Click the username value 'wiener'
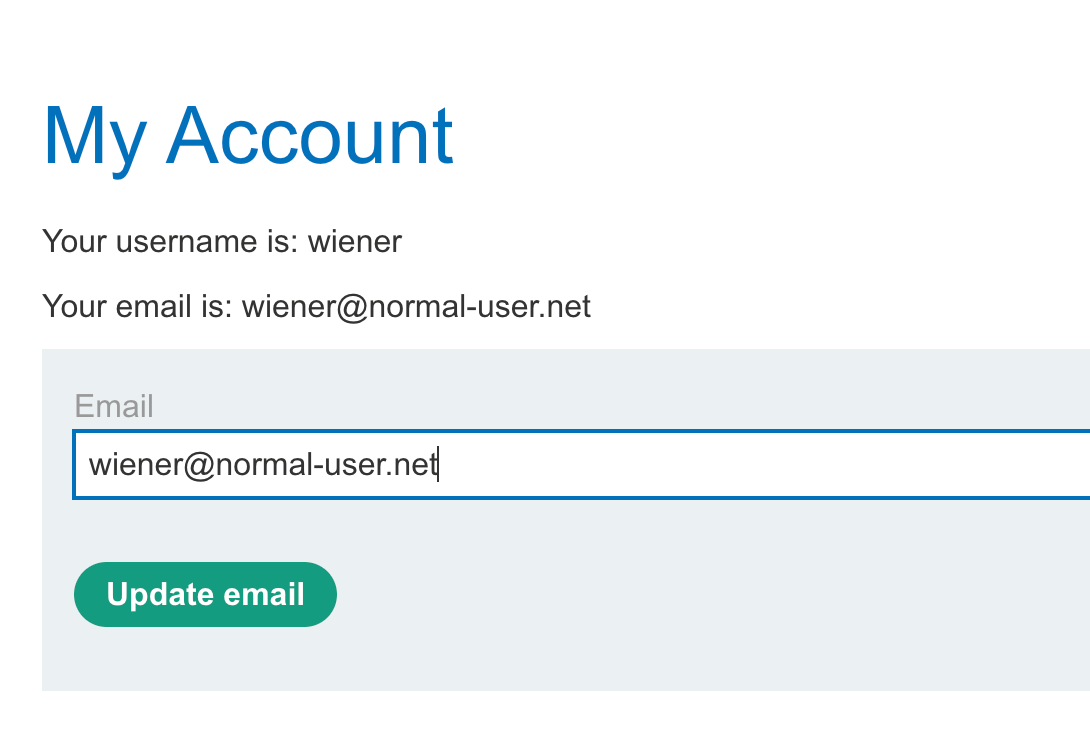This screenshot has width=1090, height=732. [x=354, y=242]
